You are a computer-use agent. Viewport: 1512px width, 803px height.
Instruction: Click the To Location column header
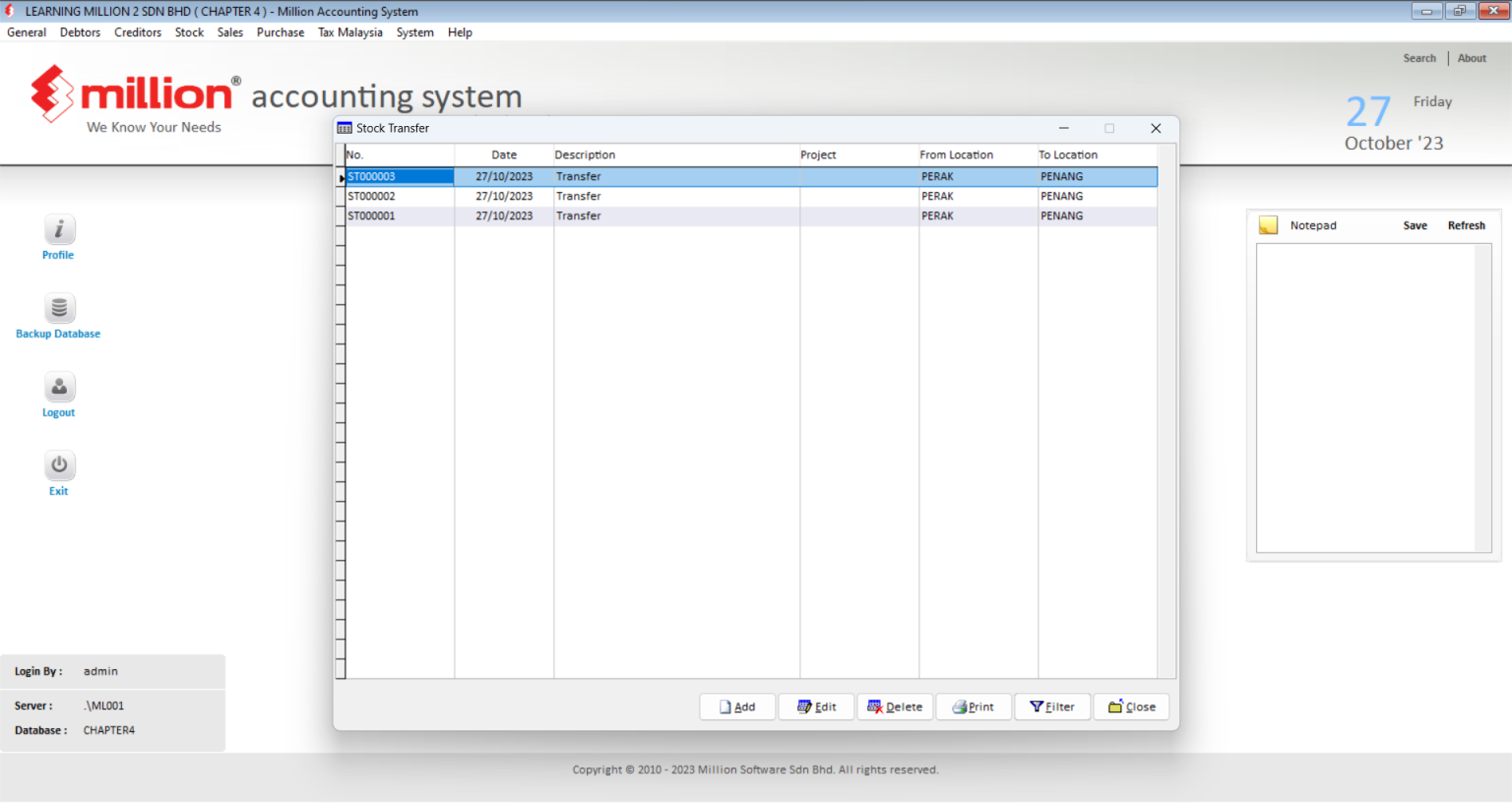[1098, 154]
